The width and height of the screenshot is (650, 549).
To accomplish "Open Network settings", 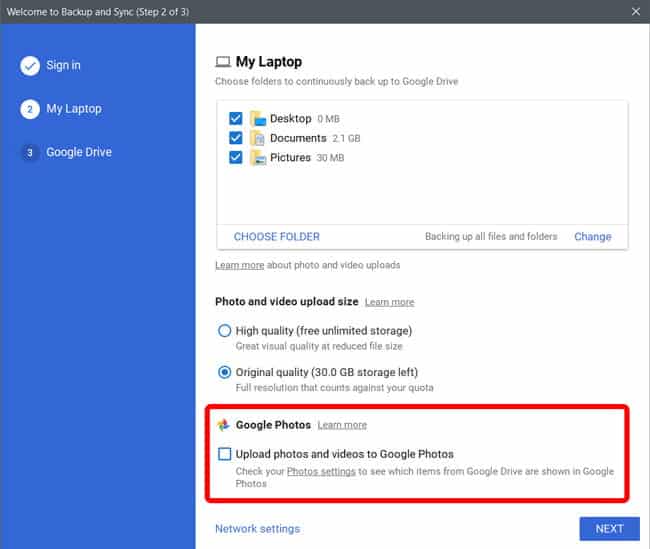I will 257,529.
